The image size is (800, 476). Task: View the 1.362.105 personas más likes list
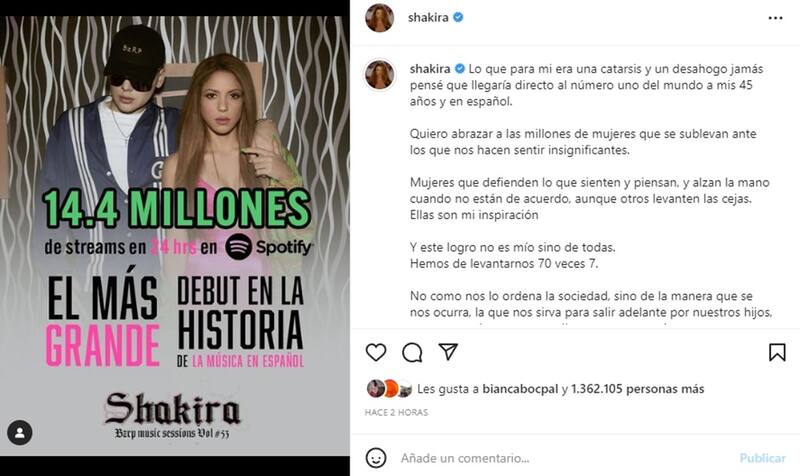[x=637, y=389]
